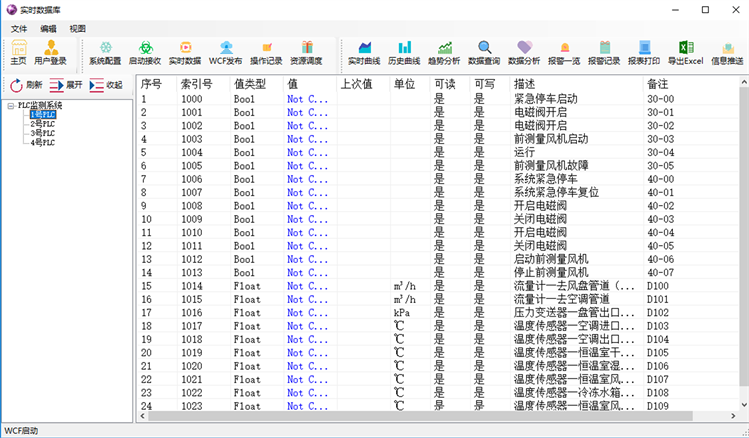The image size is (749, 438).
Task: Open 系统配置 system configuration
Action: [104, 53]
